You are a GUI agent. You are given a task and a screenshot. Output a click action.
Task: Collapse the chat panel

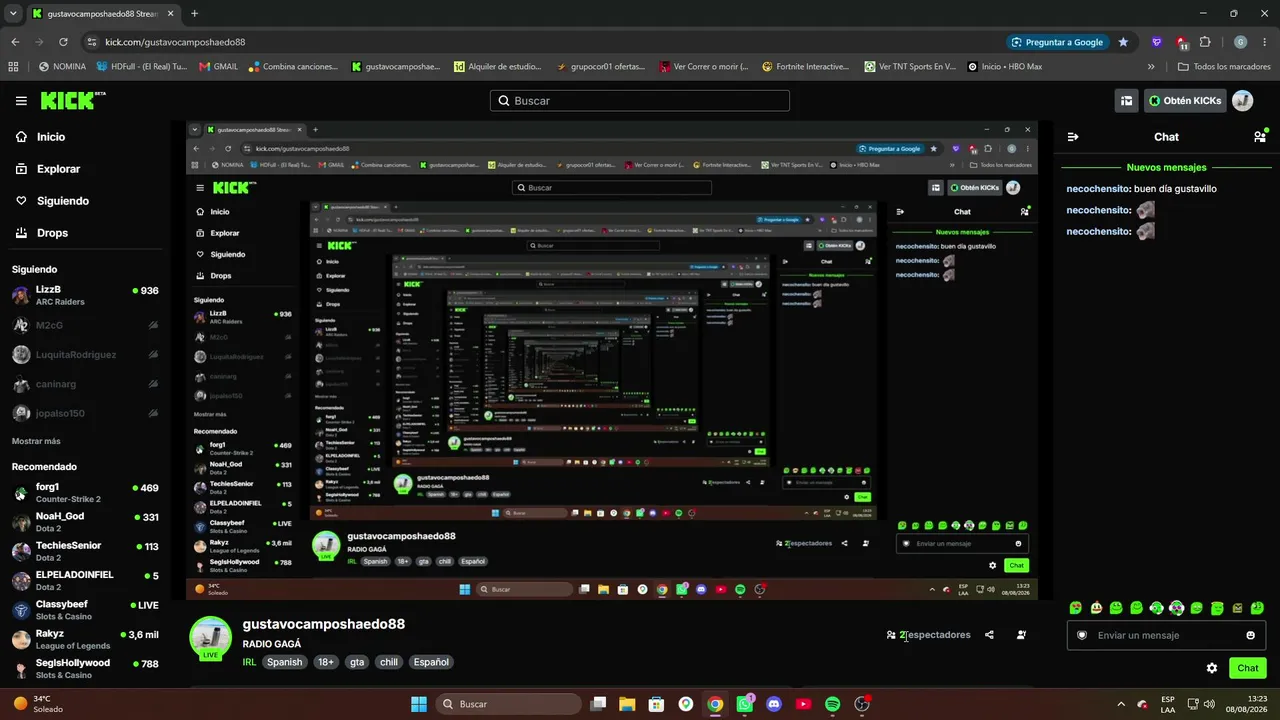(1073, 137)
